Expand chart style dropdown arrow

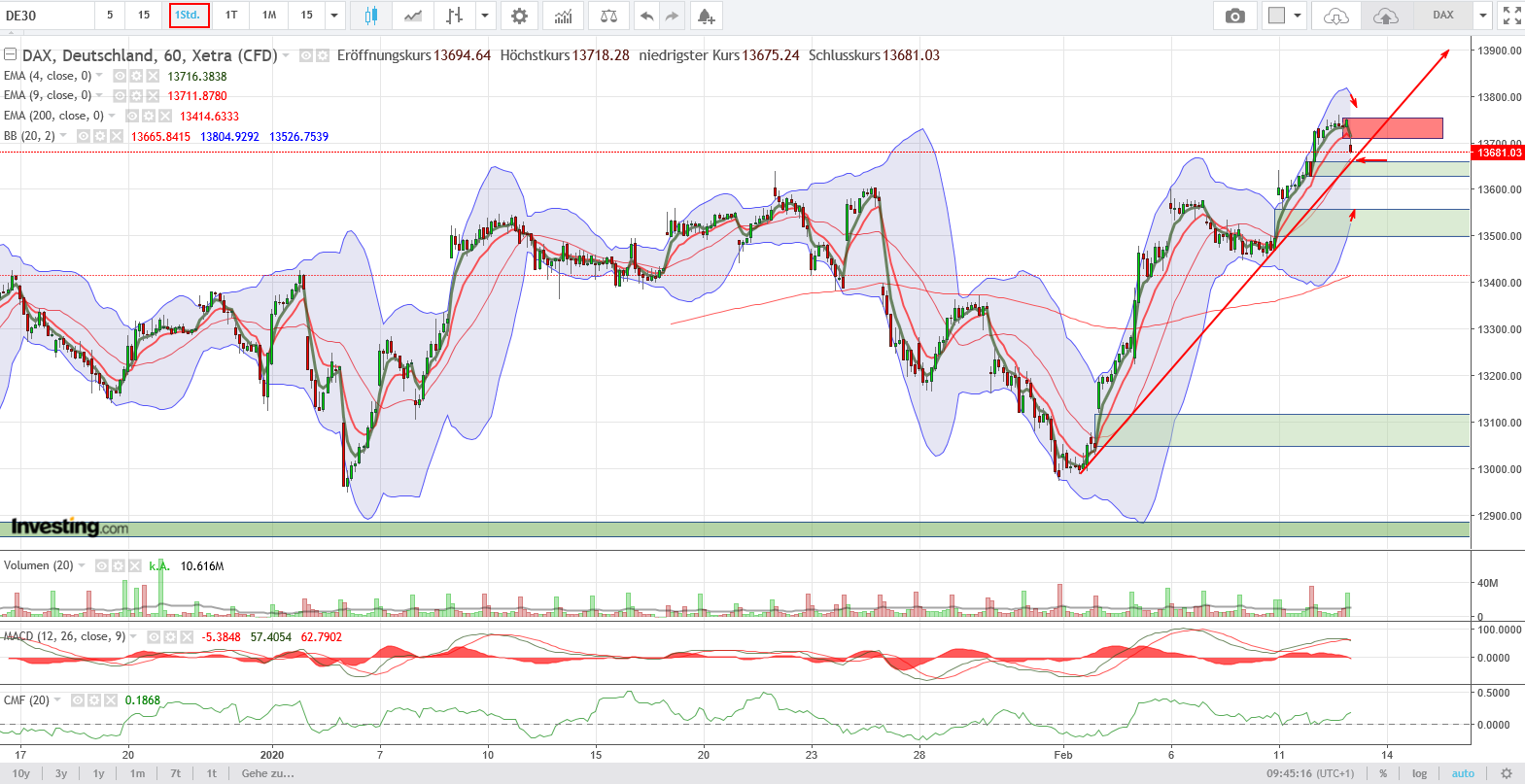pos(485,16)
